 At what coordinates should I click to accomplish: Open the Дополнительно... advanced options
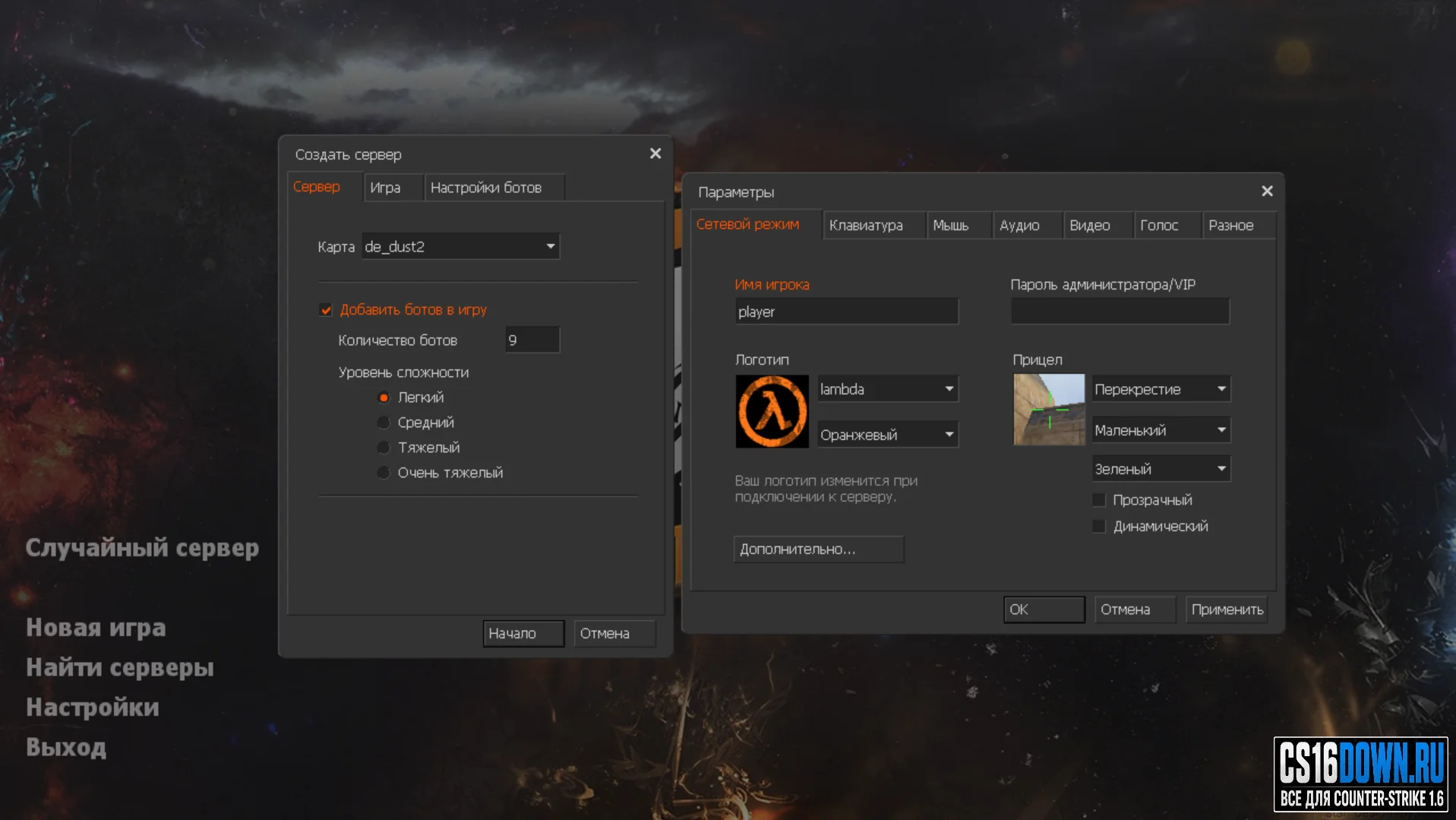click(818, 549)
